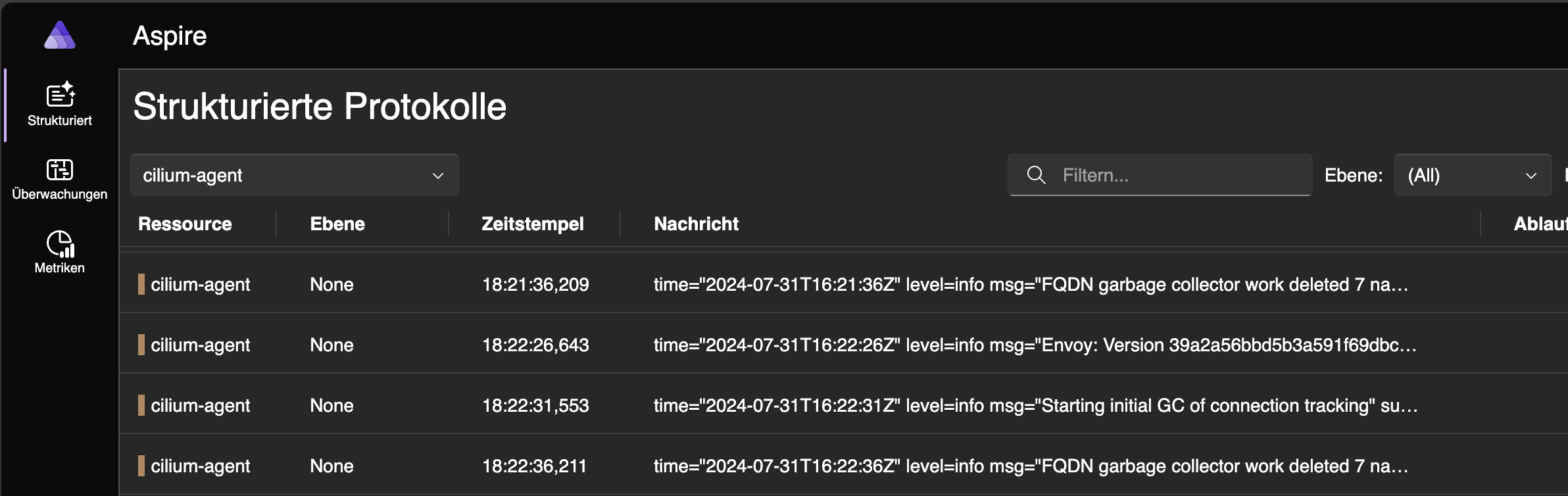
Task: Select the Starting initial GC log row
Action: [1034, 405]
